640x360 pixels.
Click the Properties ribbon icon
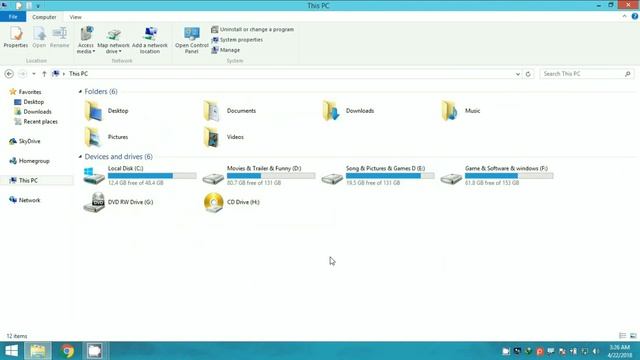(x=16, y=37)
